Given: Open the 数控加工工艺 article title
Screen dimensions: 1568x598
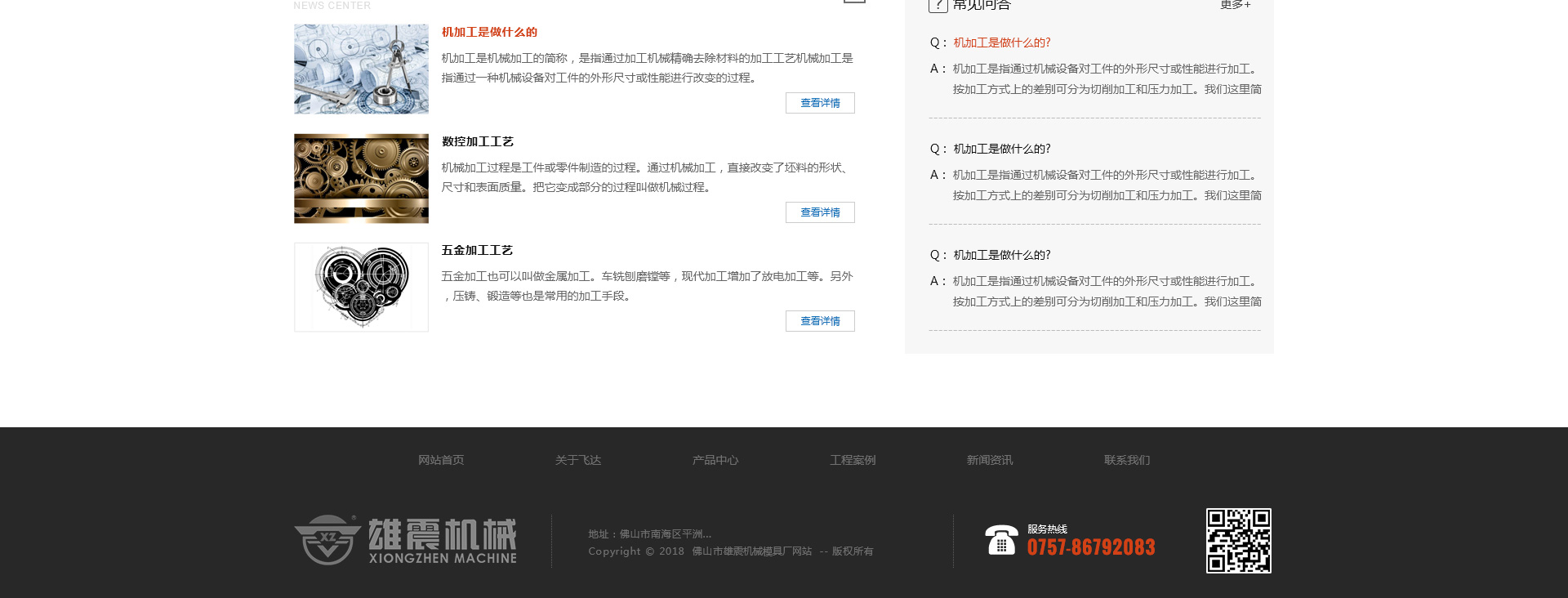Looking at the screenshot, I should (478, 141).
